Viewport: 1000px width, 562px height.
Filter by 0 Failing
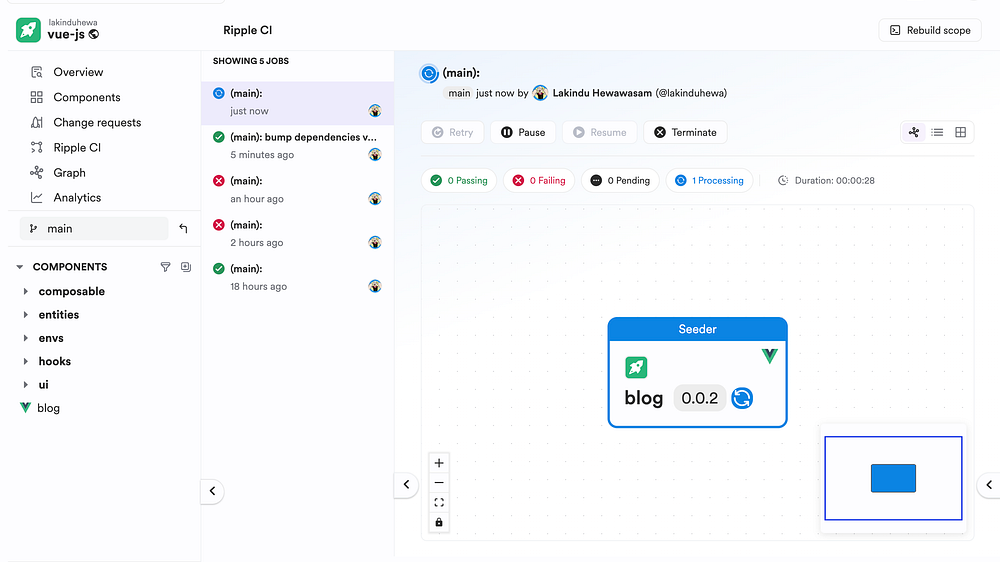[539, 181]
